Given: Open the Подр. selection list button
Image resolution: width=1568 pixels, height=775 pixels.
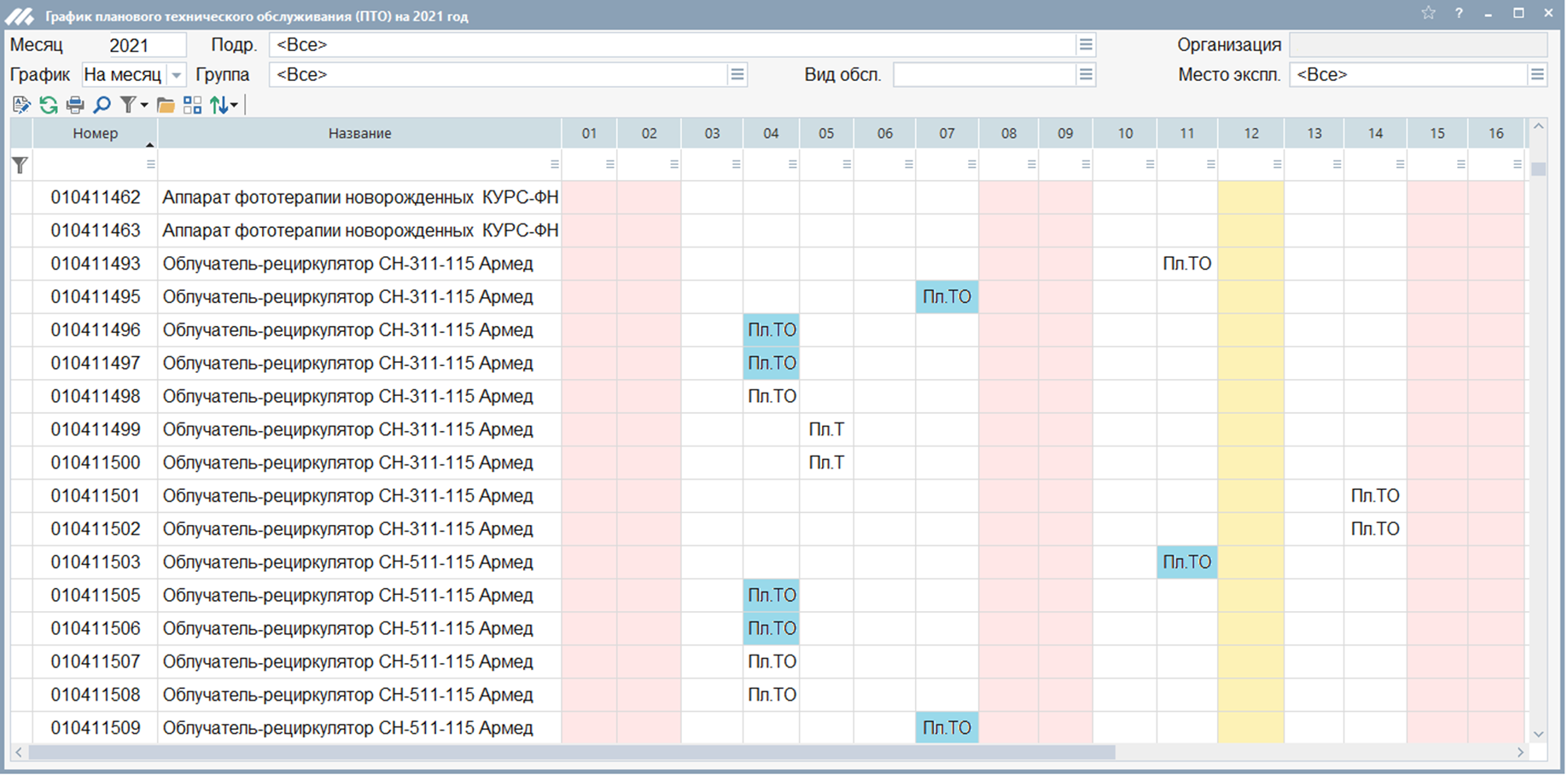Looking at the screenshot, I should 1086,44.
